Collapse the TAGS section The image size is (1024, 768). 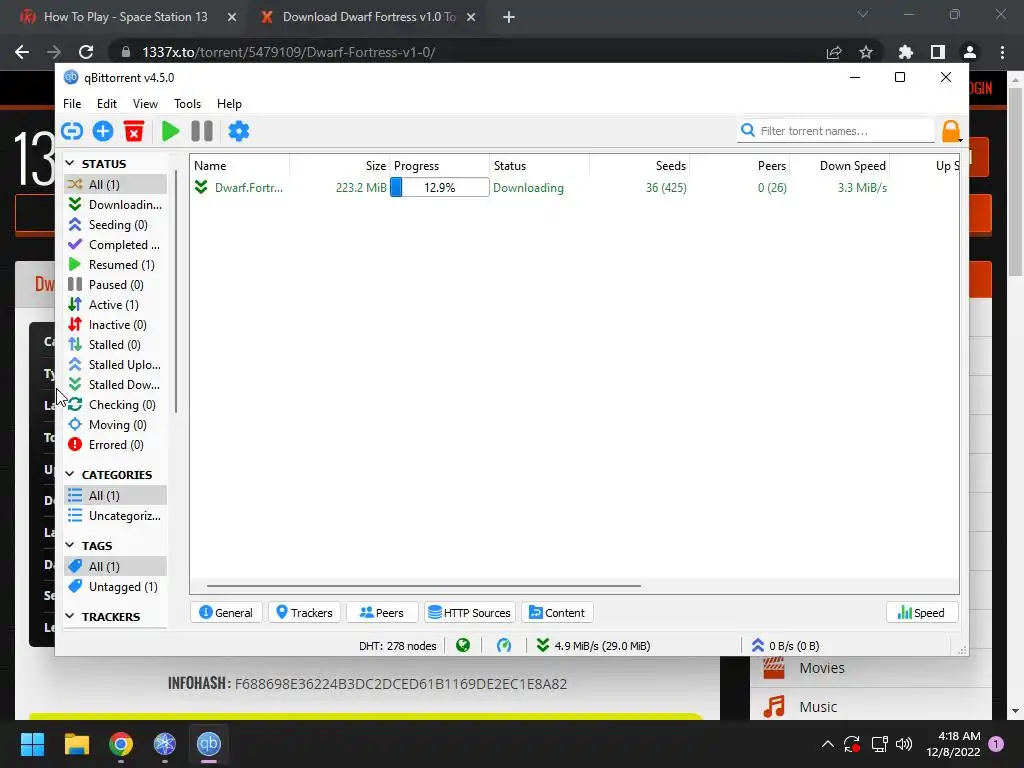pos(70,545)
